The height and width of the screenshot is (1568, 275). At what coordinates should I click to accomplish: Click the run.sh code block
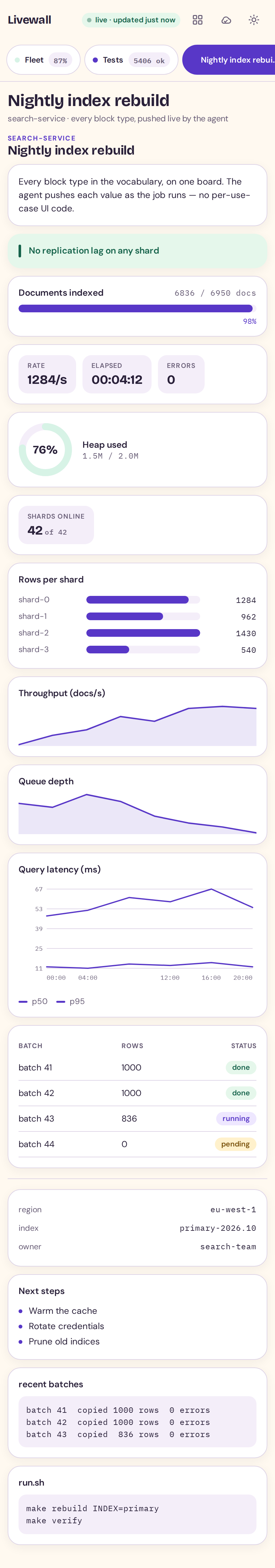[137, 1514]
